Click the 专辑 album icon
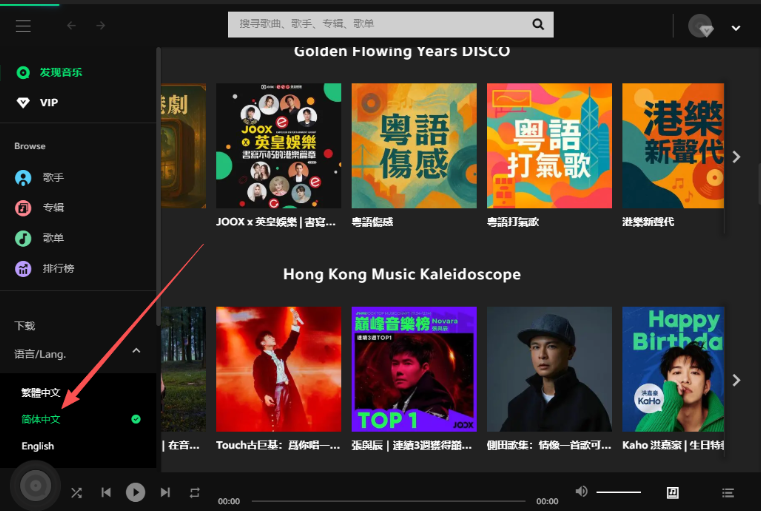761x511 pixels. pos(23,208)
